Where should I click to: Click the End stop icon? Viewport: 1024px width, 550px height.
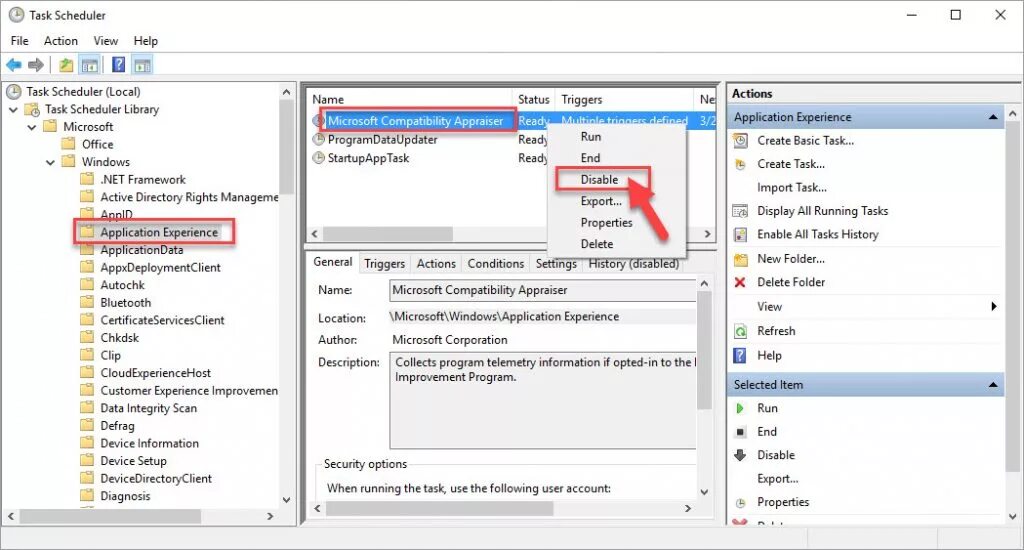tap(740, 432)
